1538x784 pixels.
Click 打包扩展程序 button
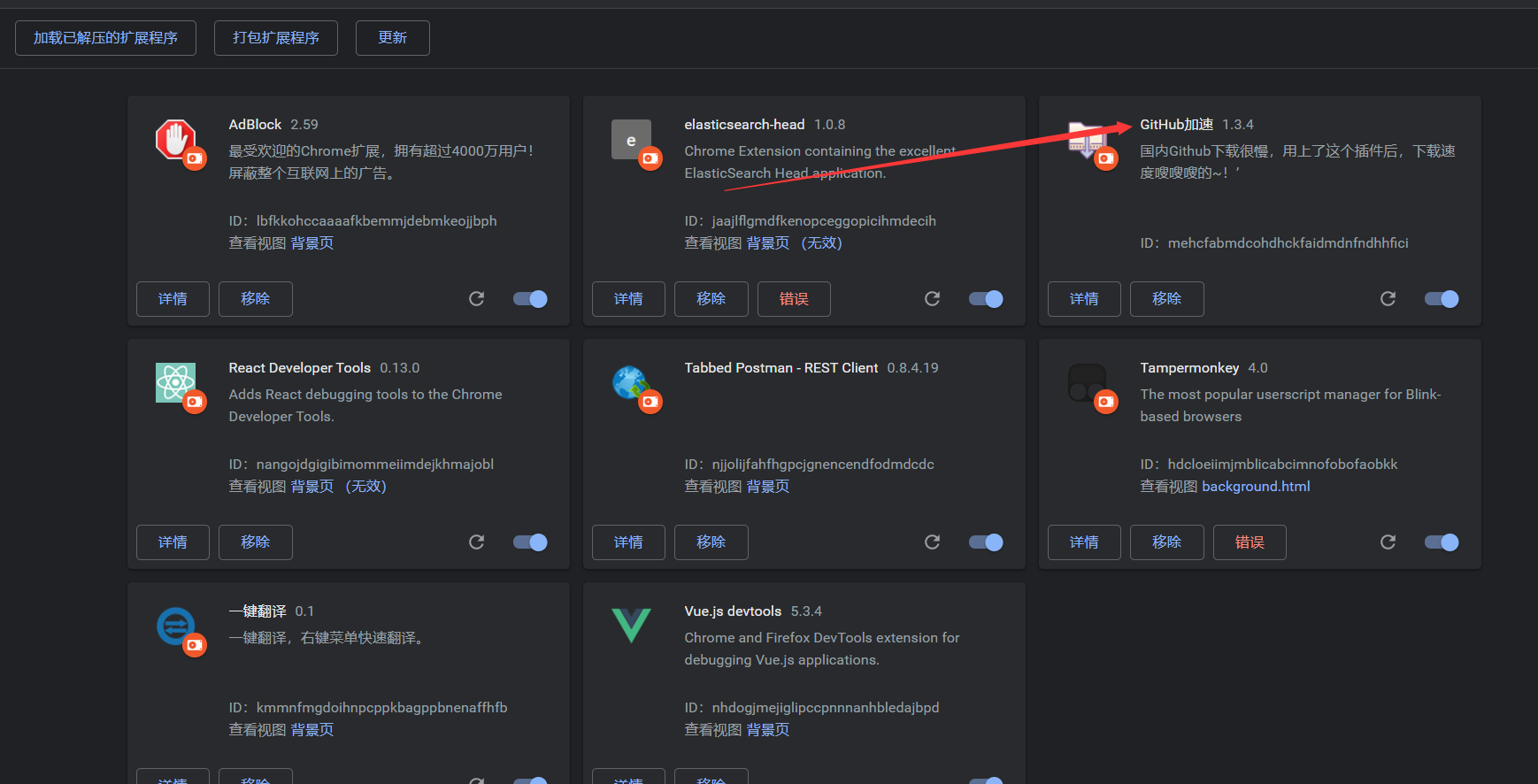point(276,38)
